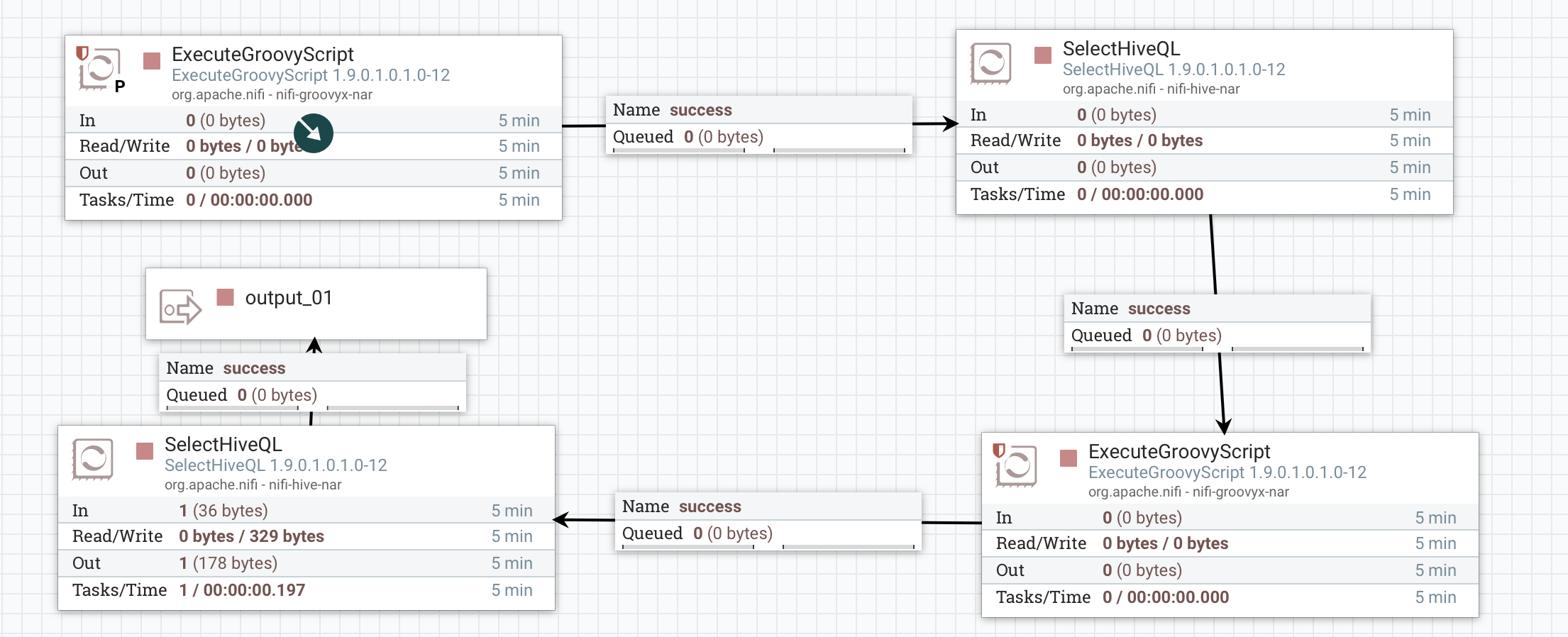Click the stopped square beside output_01
1568x637 pixels.
(x=226, y=297)
